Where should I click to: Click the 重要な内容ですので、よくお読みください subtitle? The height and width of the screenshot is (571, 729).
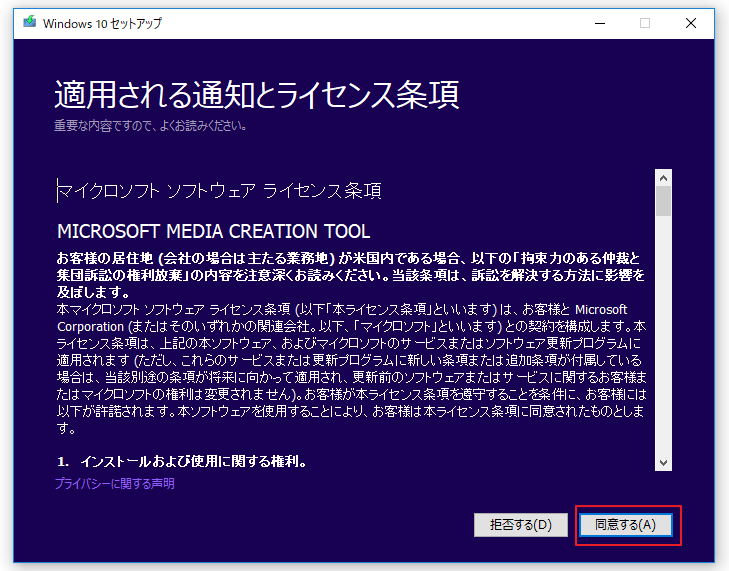pos(150,126)
